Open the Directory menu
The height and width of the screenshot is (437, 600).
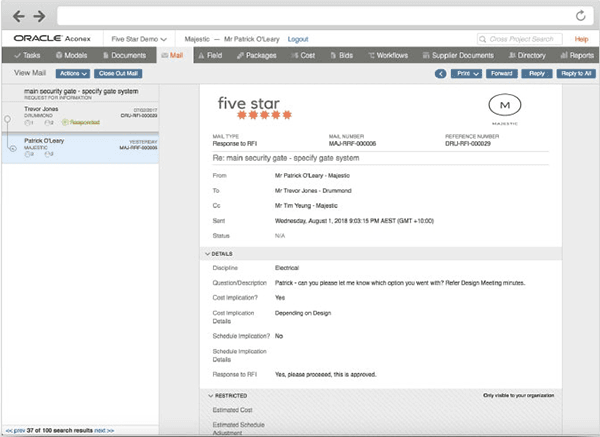click(527, 55)
